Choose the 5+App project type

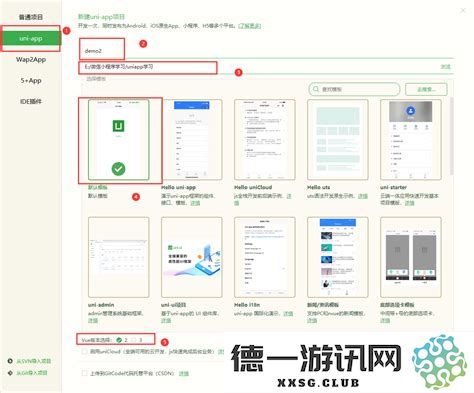[x=31, y=80]
